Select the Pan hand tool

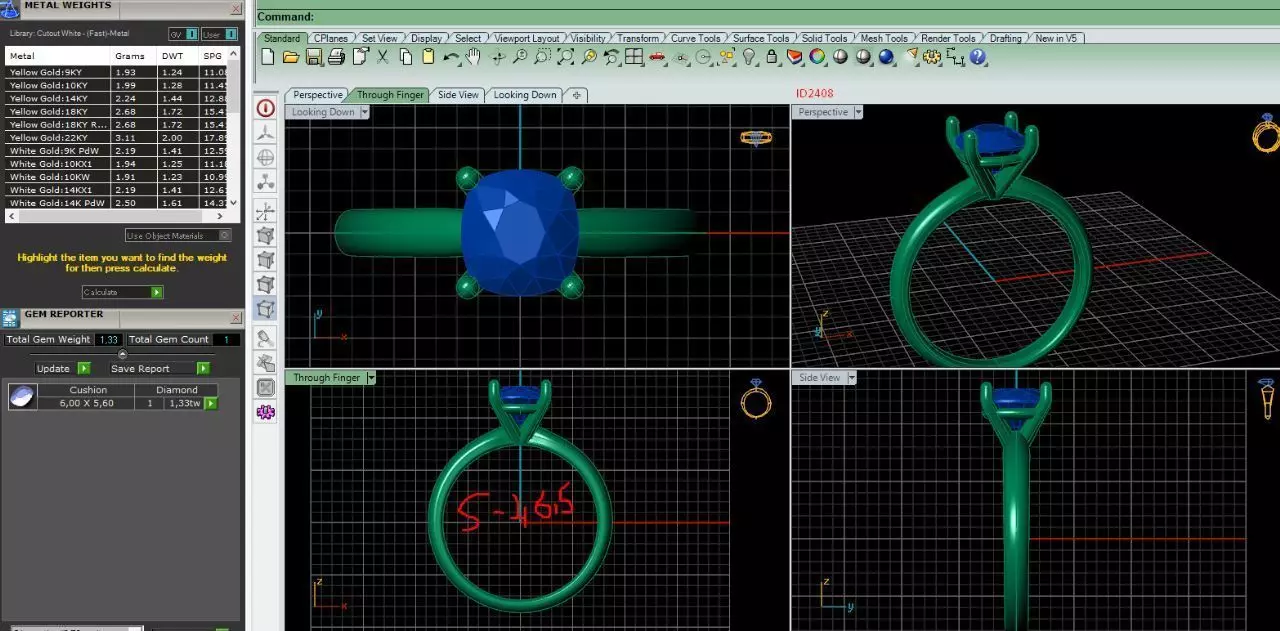point(473,57)
